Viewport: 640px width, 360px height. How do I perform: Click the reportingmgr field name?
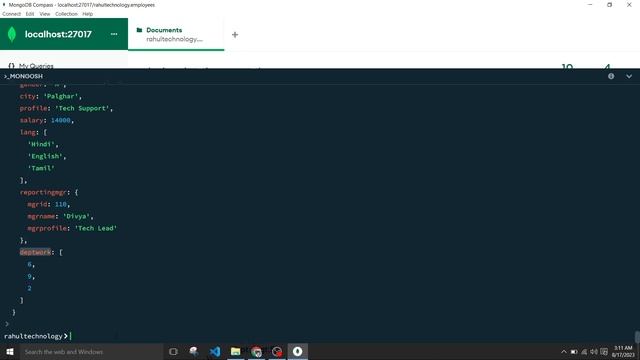click(x=43, y=192)
